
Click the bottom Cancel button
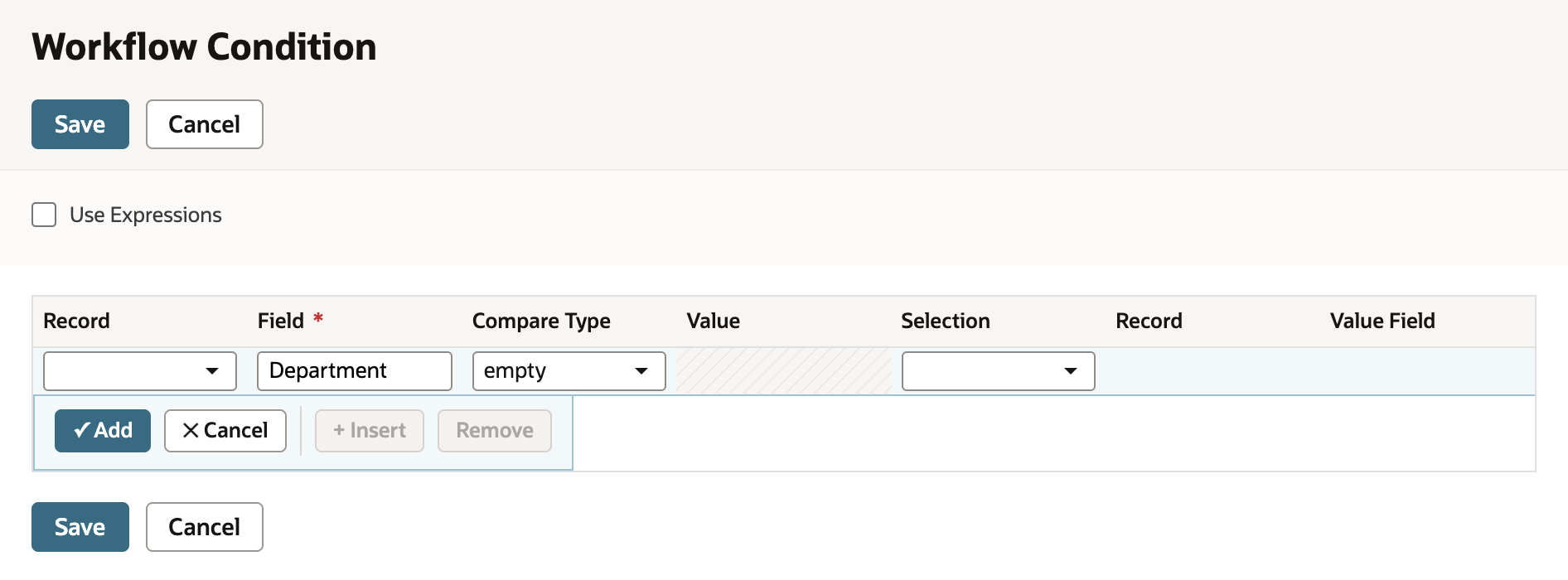205,527
